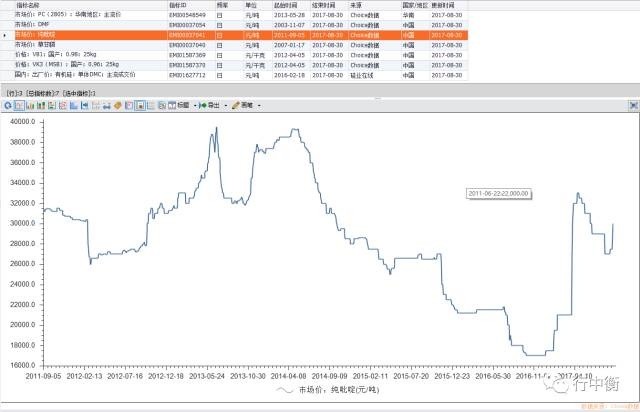Sort by the 指标ID column header

178,5
